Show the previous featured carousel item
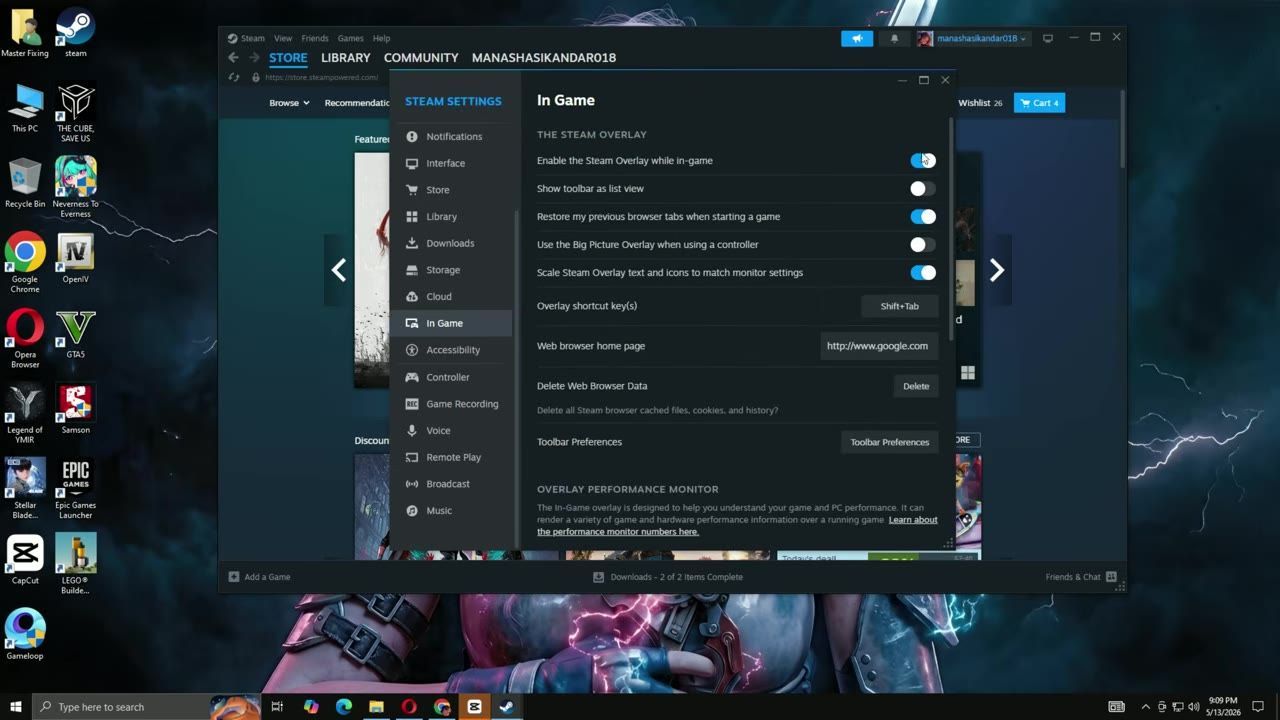Viewport: 1280px width, 720px height. click(339, 270)
